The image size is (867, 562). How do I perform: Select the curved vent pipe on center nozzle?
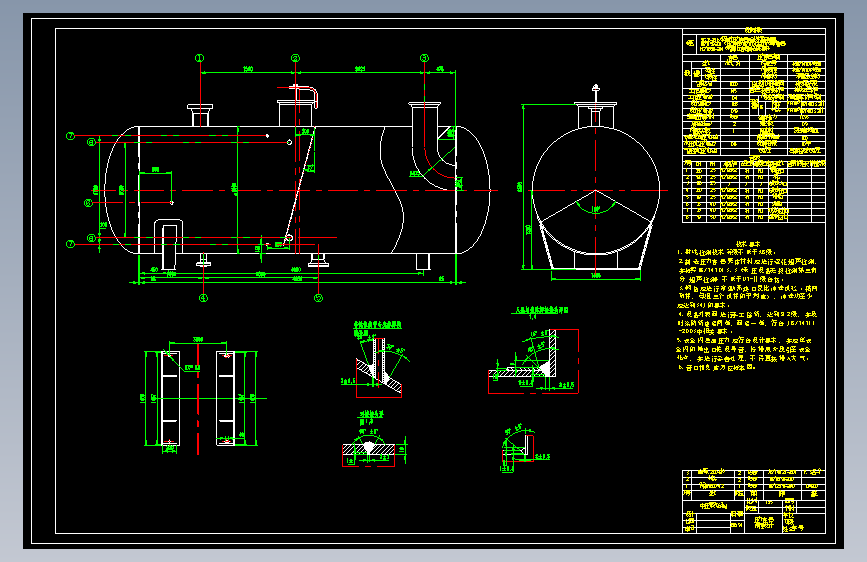(303, 96)
